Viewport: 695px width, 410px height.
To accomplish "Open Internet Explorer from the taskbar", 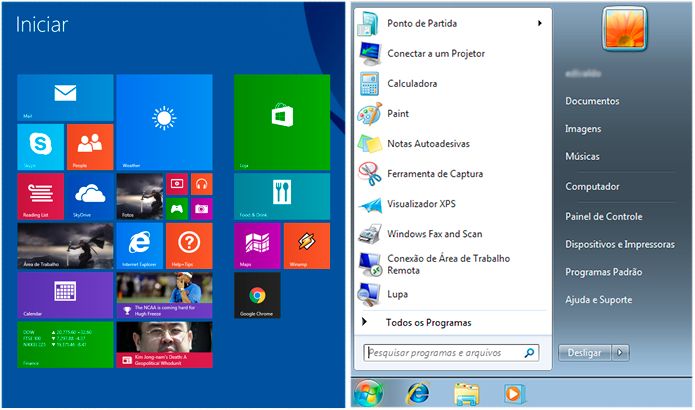I will pos(418,393).
